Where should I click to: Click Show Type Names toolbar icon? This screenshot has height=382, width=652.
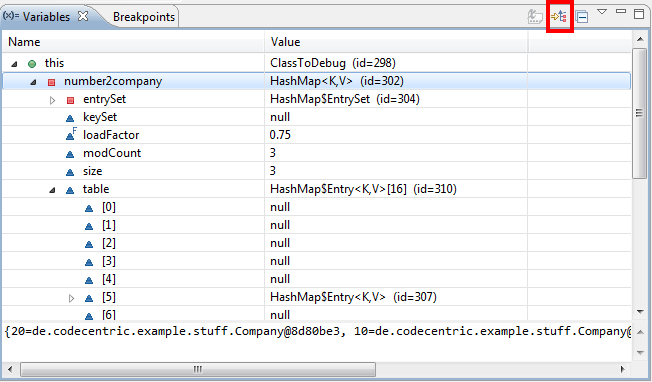click(x=535, y=17)
